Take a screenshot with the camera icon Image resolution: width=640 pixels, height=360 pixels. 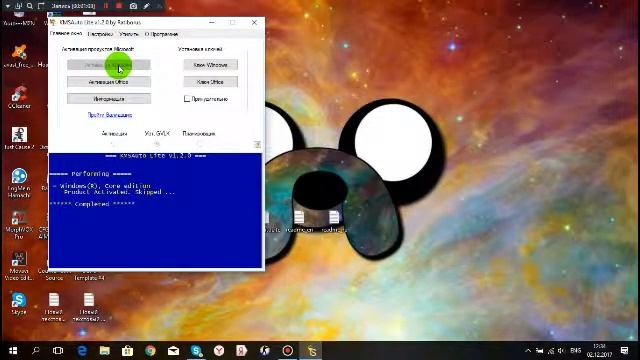coord(133,6)
